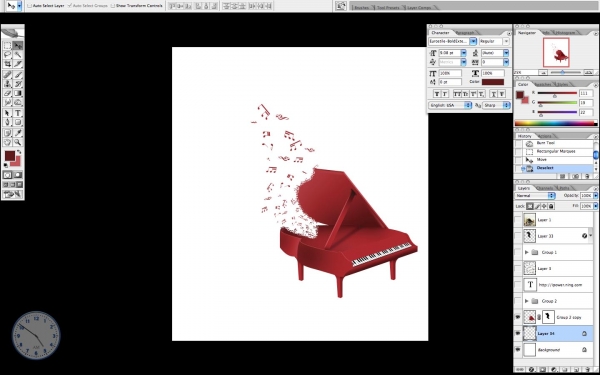Viewport: 600px width, 375px height.
Task: Reset to default foreground/background colors
Action: [6, 165]
